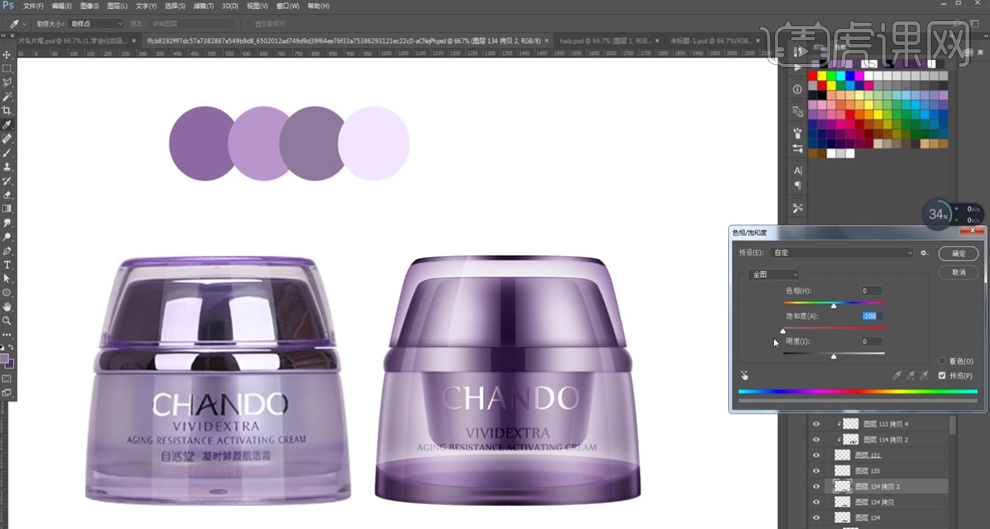Screen dimensions: 990x529
Task: Select the Eyedropper tool in toolbar
Action: coord(7,125)
